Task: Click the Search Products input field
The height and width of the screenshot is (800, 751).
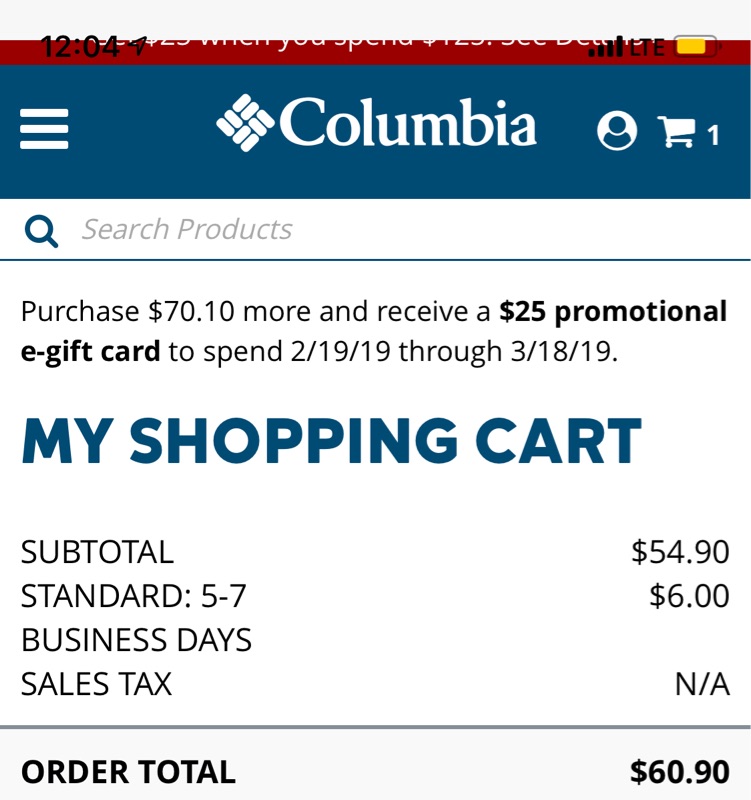Action: [400, 230]
